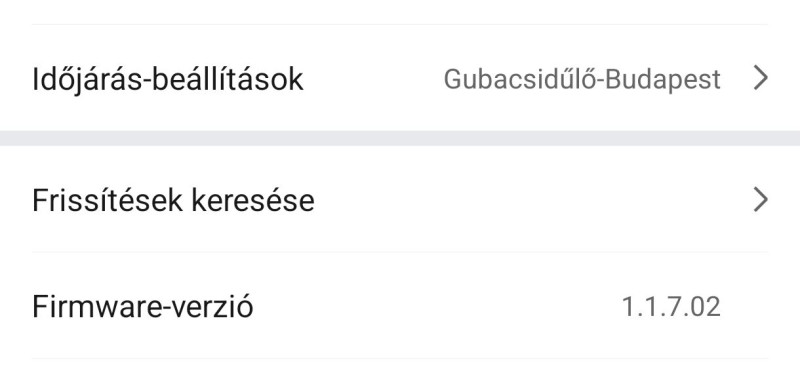Expand the update search row arrow
Image resolution: width=800 pixels, height=369 pixels.
(760, 200)
